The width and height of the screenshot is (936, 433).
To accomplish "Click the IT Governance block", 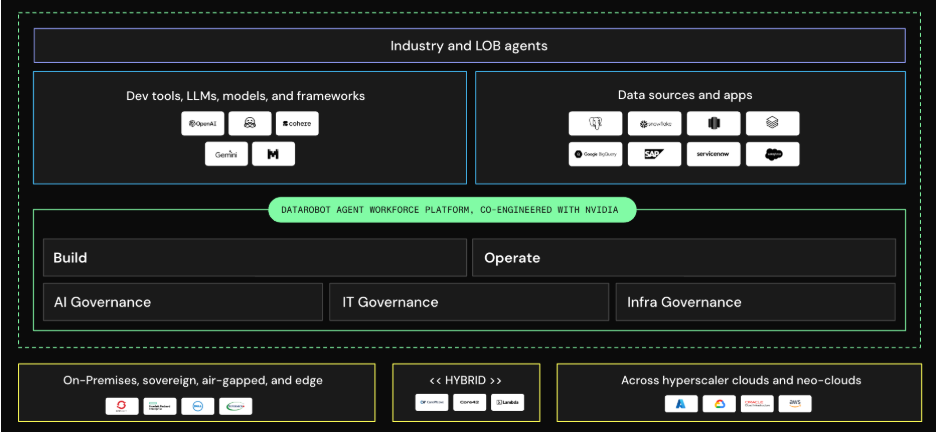I will [469, 302].
